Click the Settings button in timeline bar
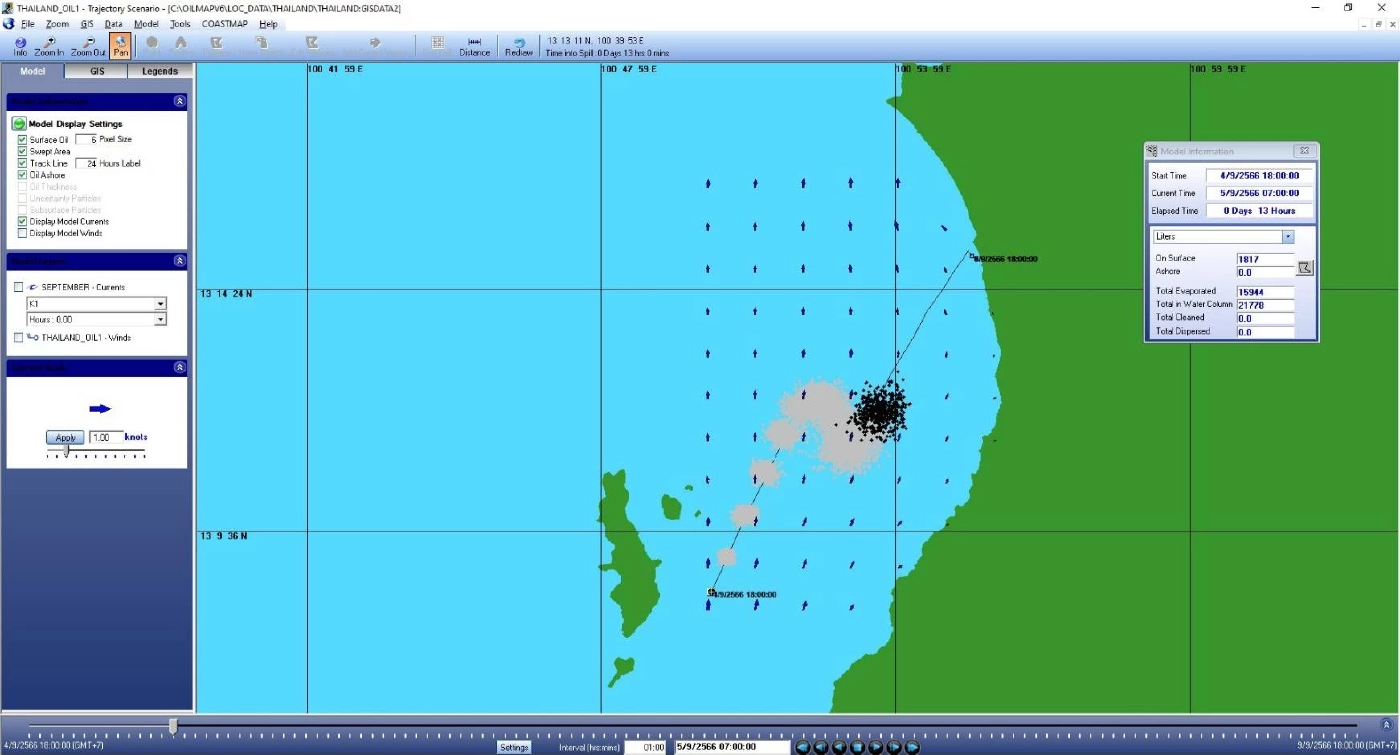 (x=514, y=747)
